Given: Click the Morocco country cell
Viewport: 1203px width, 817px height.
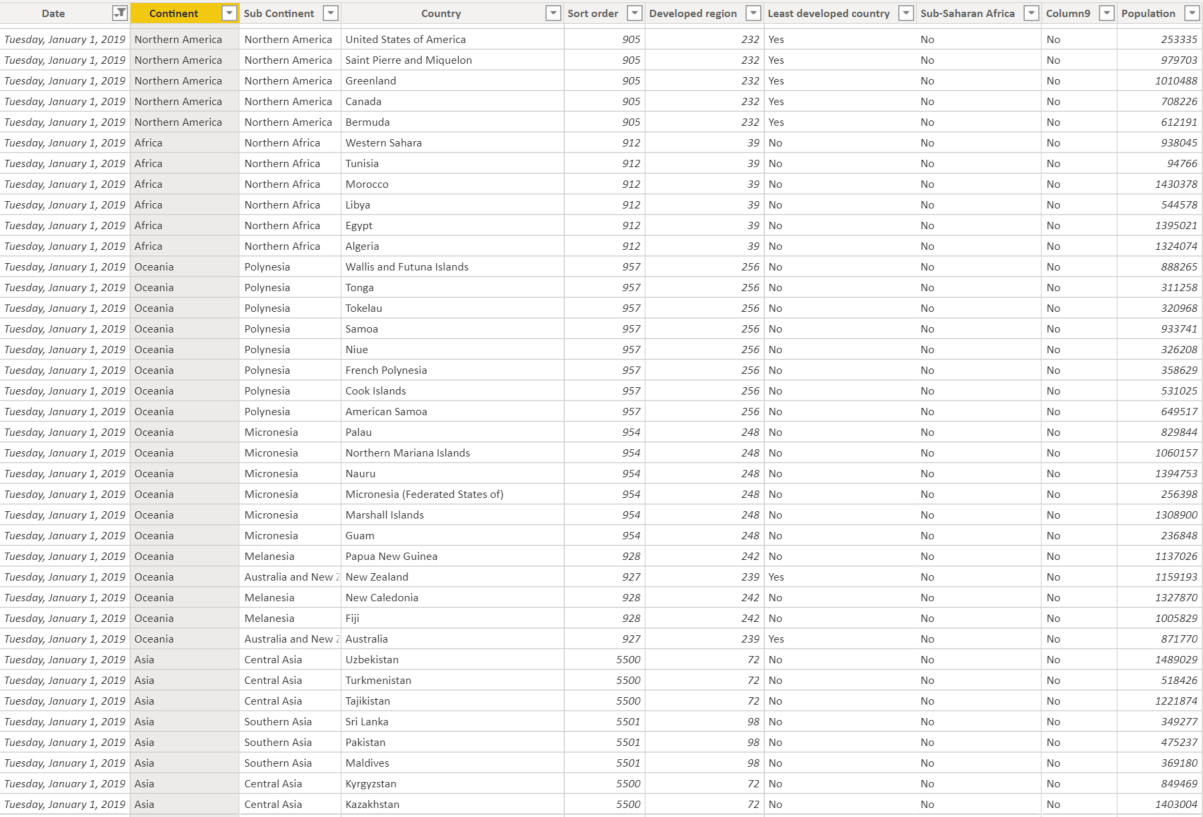Looking at the screenshot, I should click(x=452, y=184).
